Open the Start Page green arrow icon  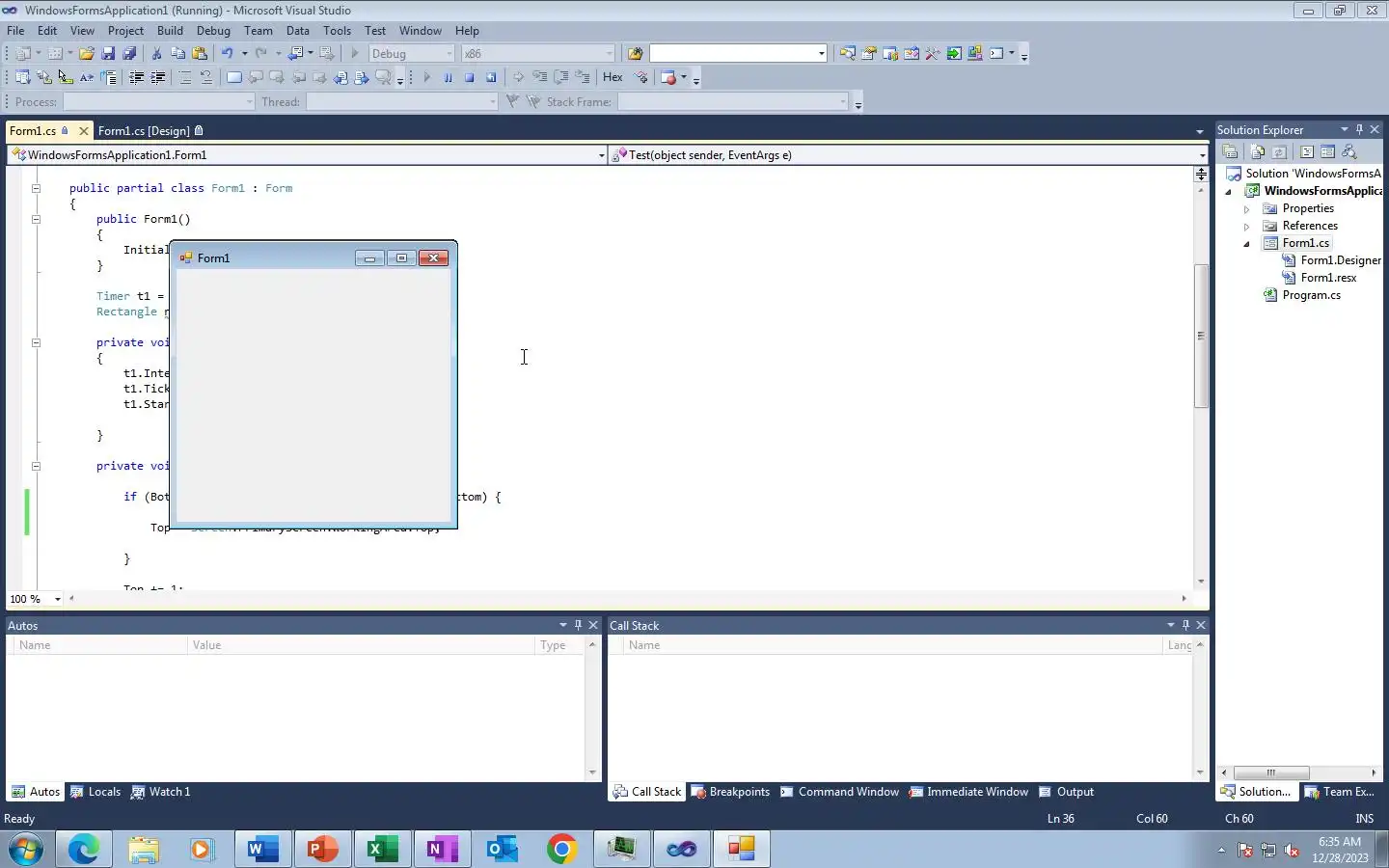pos(954,54)
